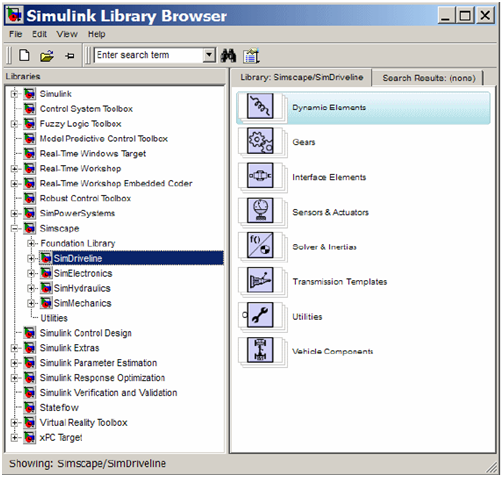Select Simulink Parameter Estimation row
This screenshot has height=477, width=503.
[x=98, y=363]
